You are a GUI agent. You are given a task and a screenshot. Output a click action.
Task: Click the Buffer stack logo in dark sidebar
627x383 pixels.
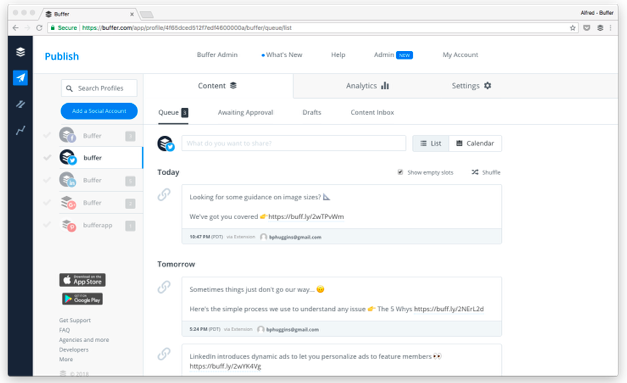(20, 52)
